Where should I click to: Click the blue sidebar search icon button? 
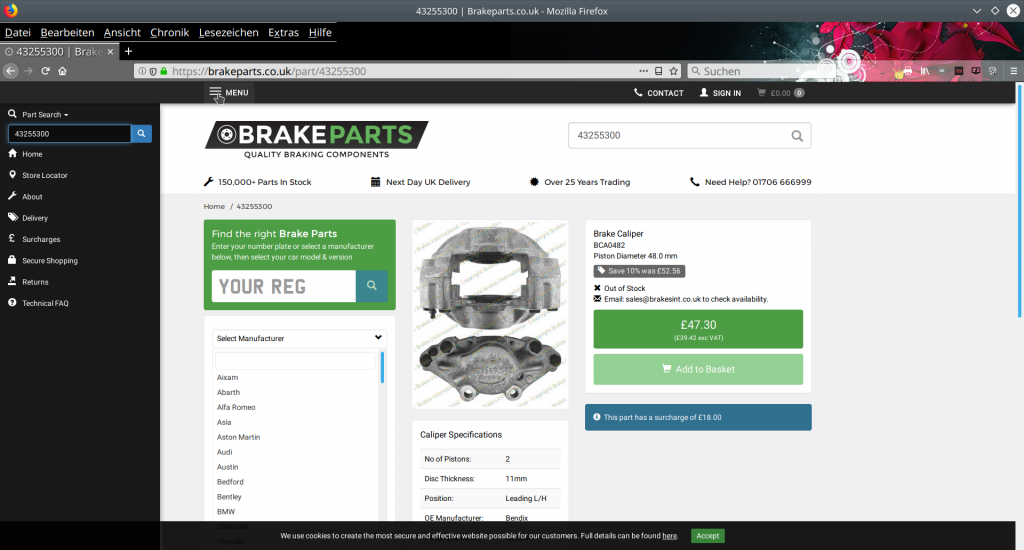pyautogui.click(x=142, y=133)
